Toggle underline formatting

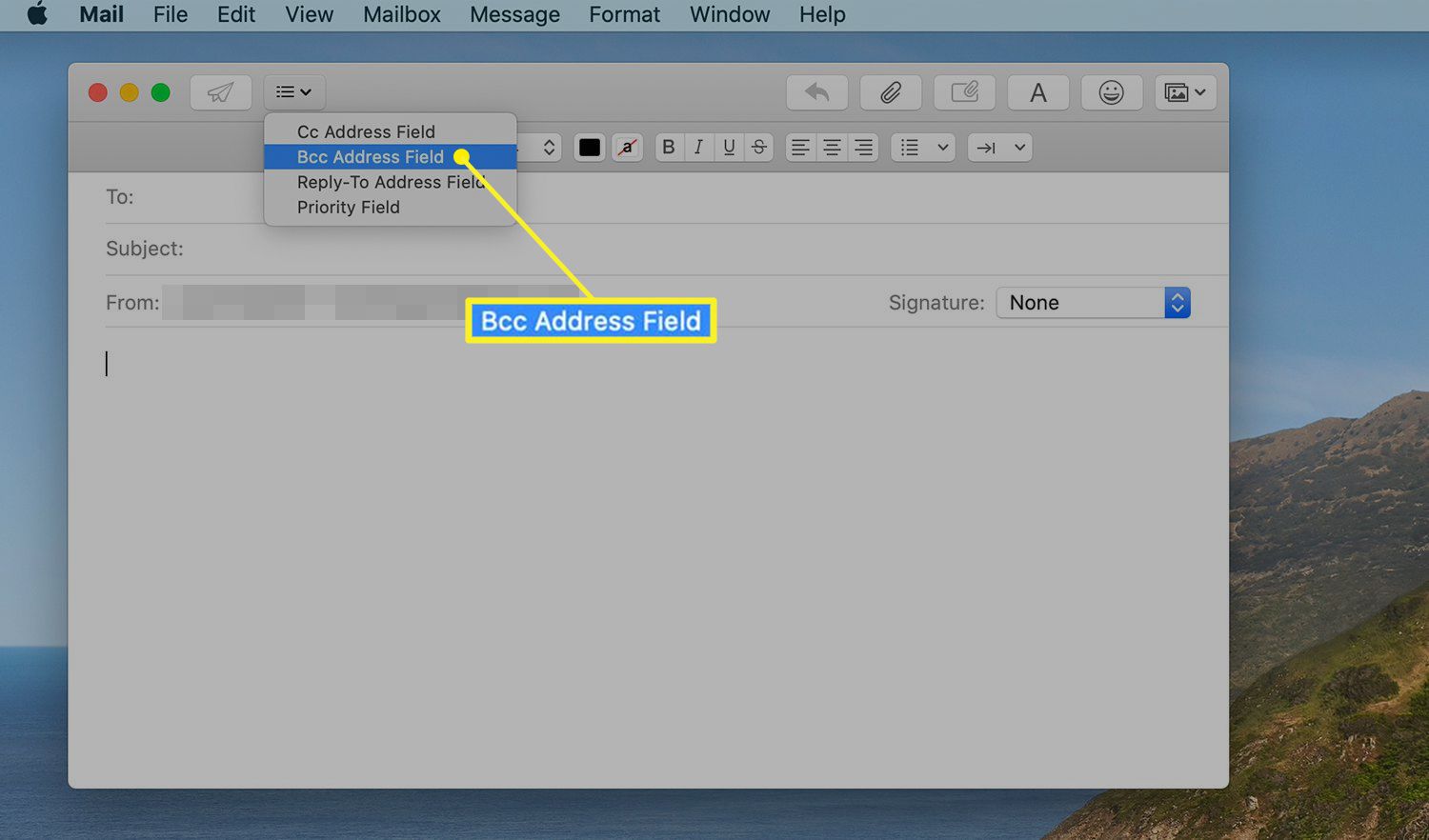pos(729,148)
